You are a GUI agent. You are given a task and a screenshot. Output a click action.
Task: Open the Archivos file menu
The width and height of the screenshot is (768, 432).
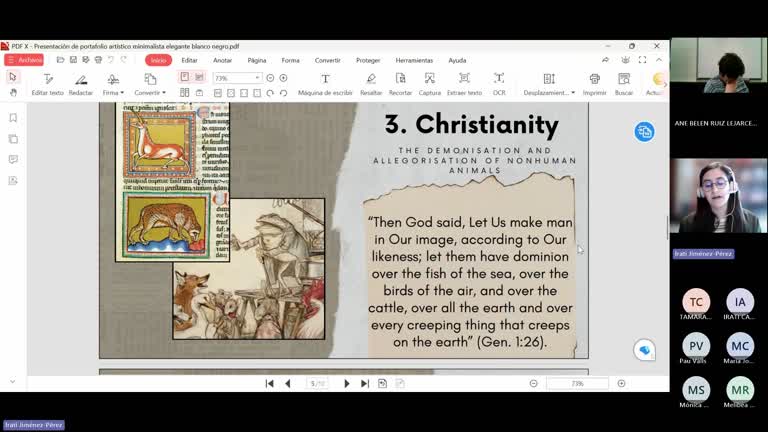point(24,60)
